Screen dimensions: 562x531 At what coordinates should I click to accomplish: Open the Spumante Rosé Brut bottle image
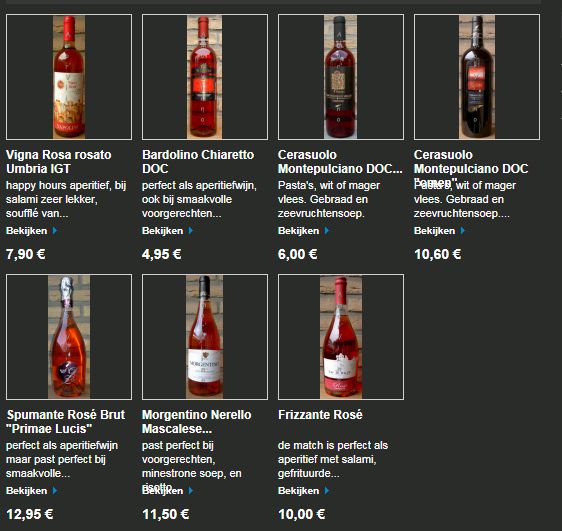69,337
